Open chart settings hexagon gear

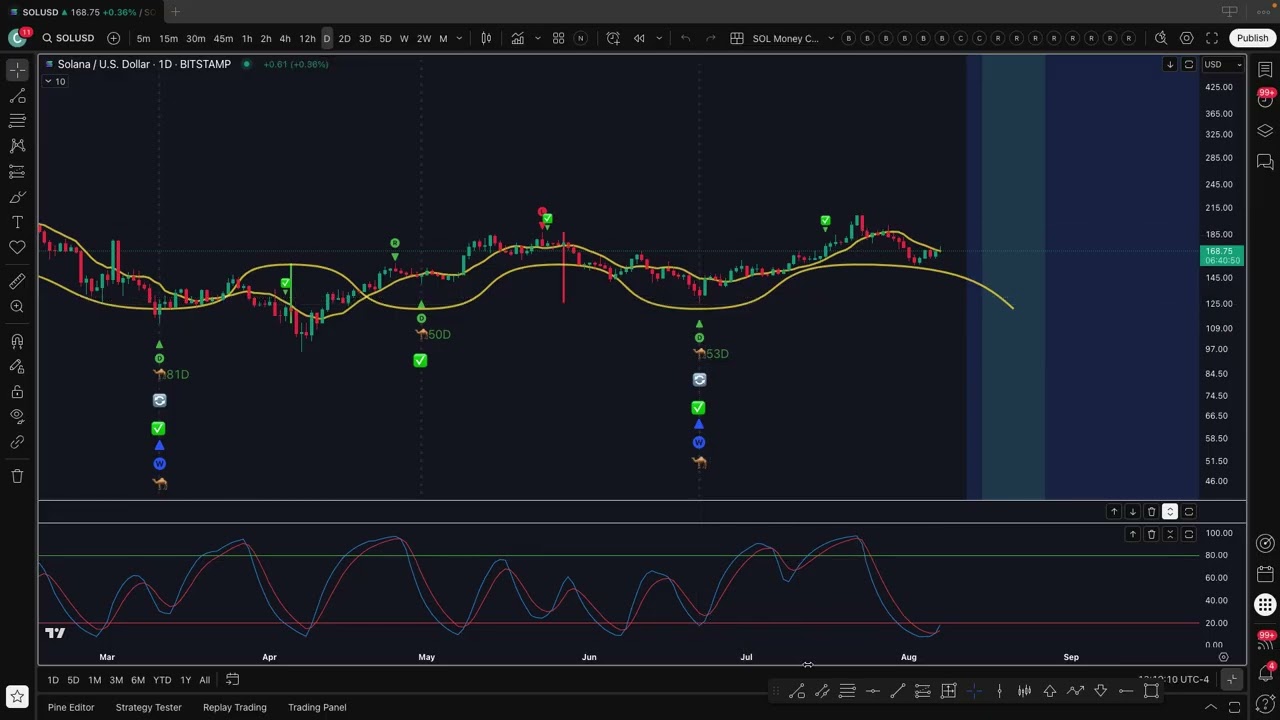click(x=1186, y=38)
